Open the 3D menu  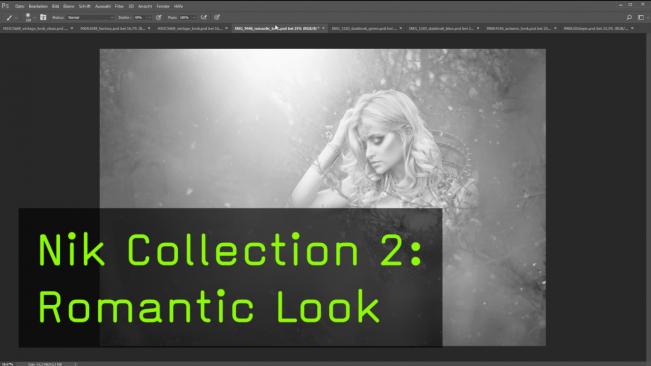[131, 6]
